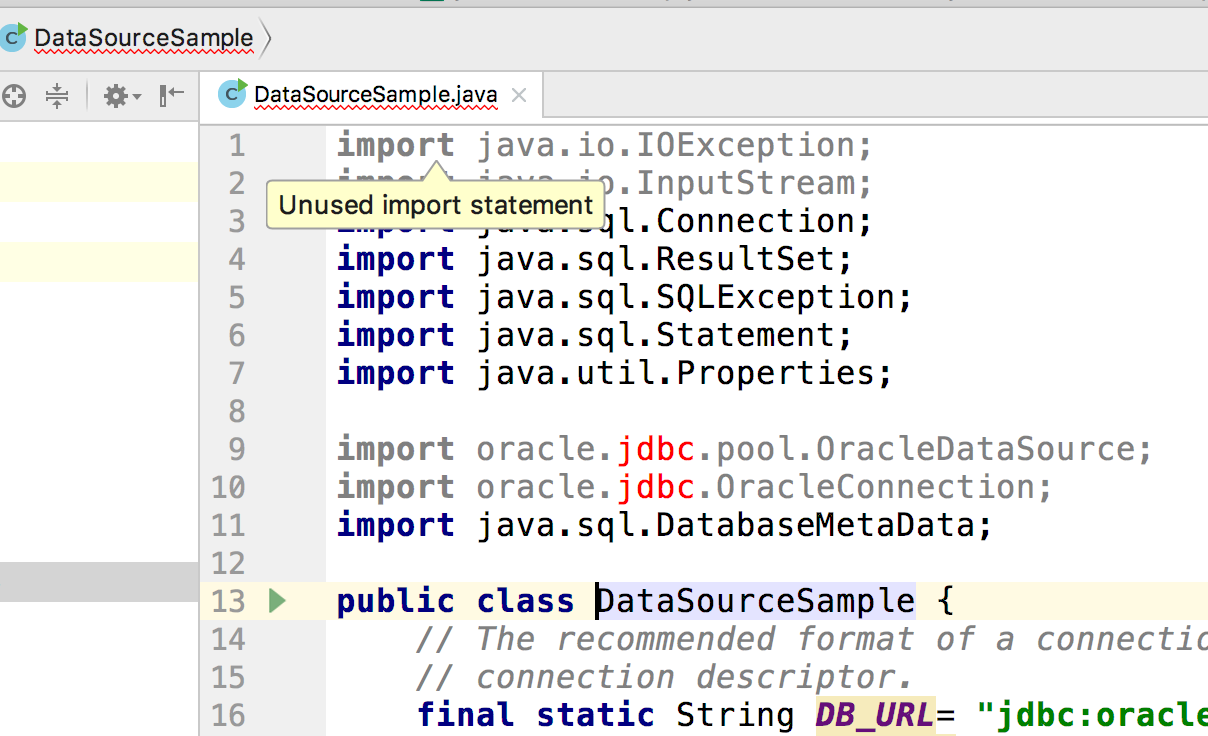Click the class icon in the breadcrumb bar
1208x736 pixels.
pyautogui.click(x=14, y=37)
